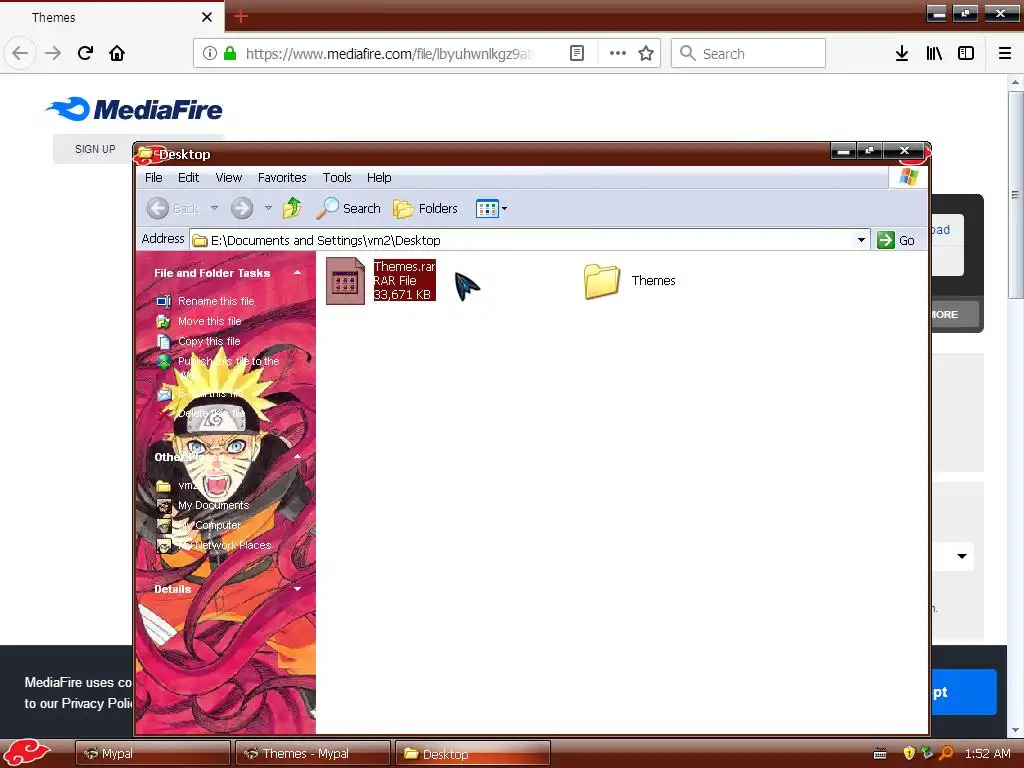Toggle browser sidebar icon
The image size is (1024, 768).
point(966,53)
